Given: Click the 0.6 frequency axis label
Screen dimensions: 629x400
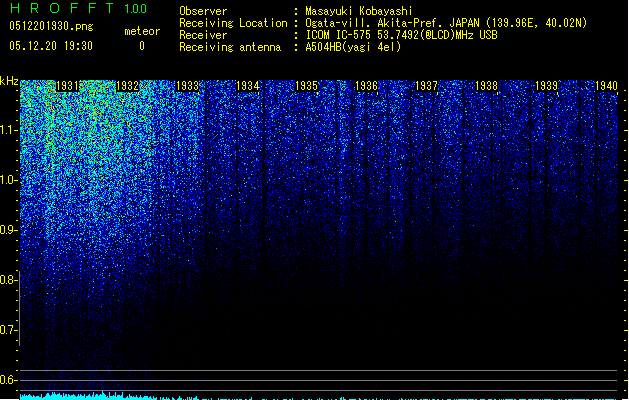Looking at the screenshot, I should (x=8, y=380).
